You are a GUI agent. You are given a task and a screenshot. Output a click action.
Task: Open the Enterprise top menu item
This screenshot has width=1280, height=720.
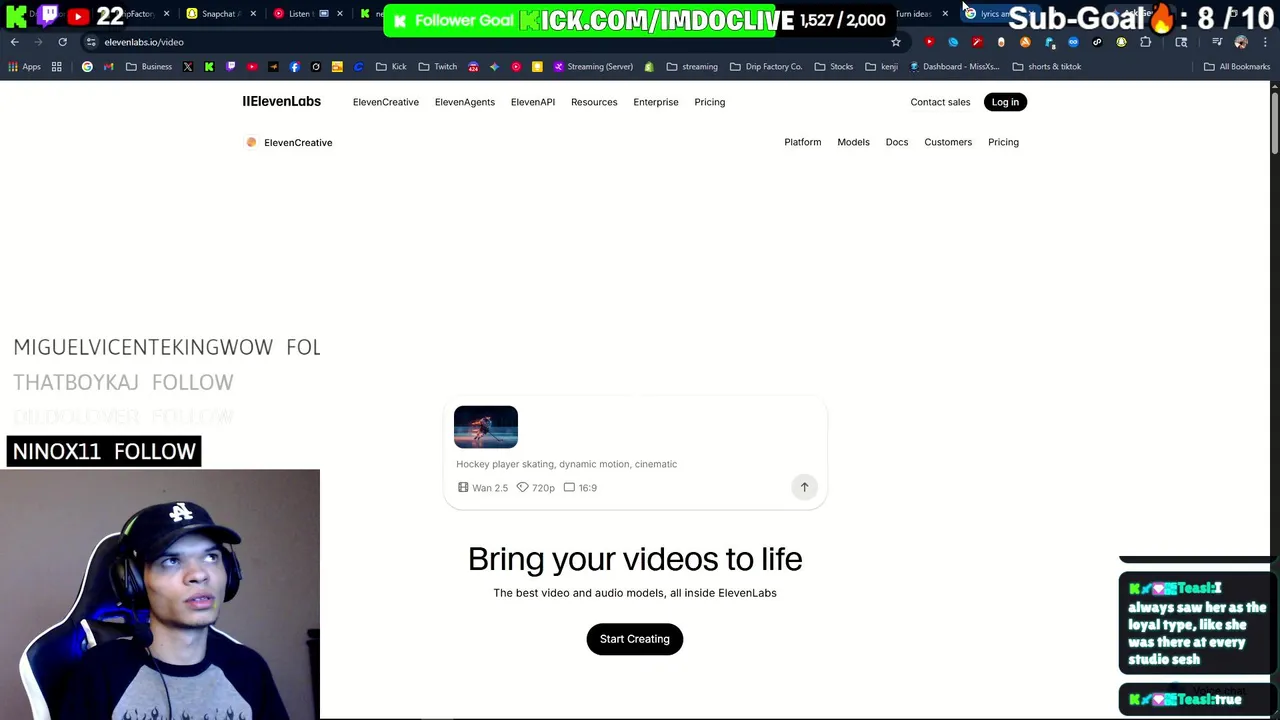656,102
